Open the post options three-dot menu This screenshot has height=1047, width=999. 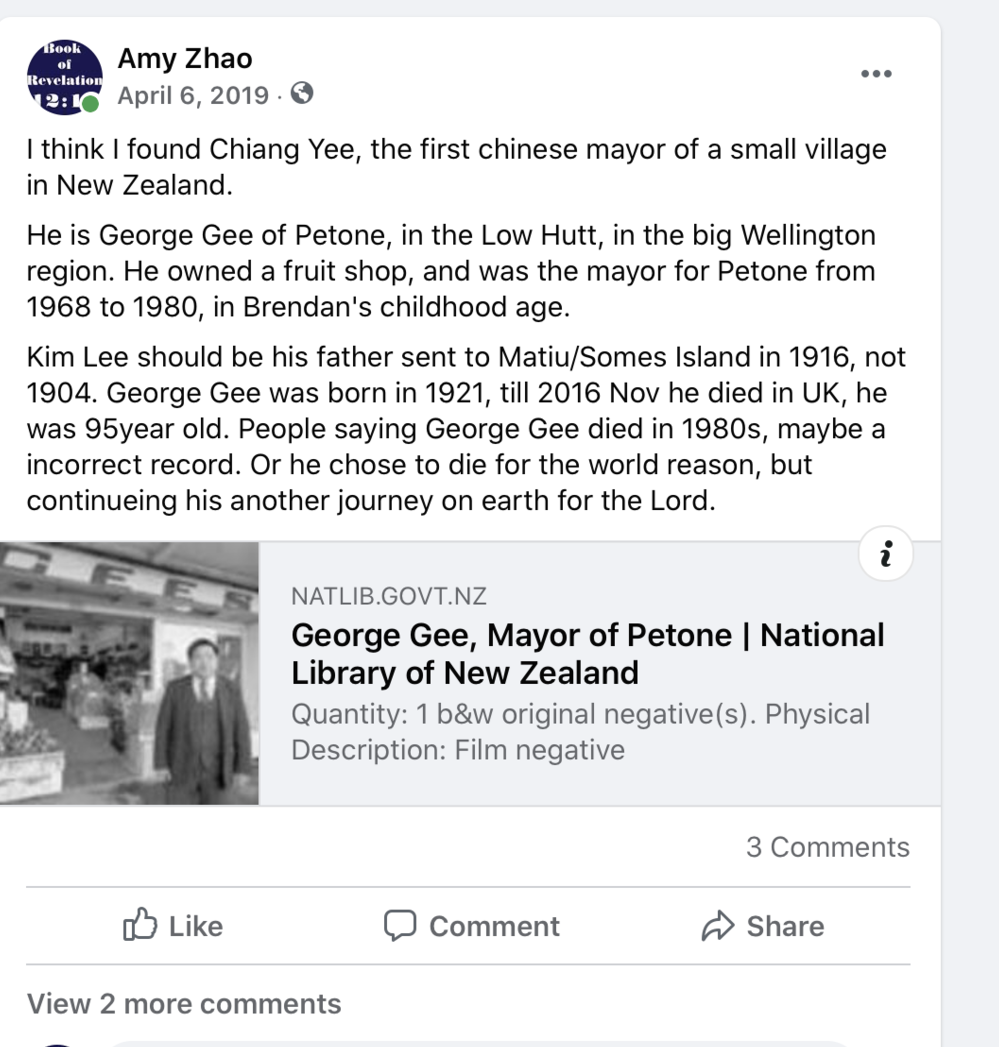coord(875,74)
